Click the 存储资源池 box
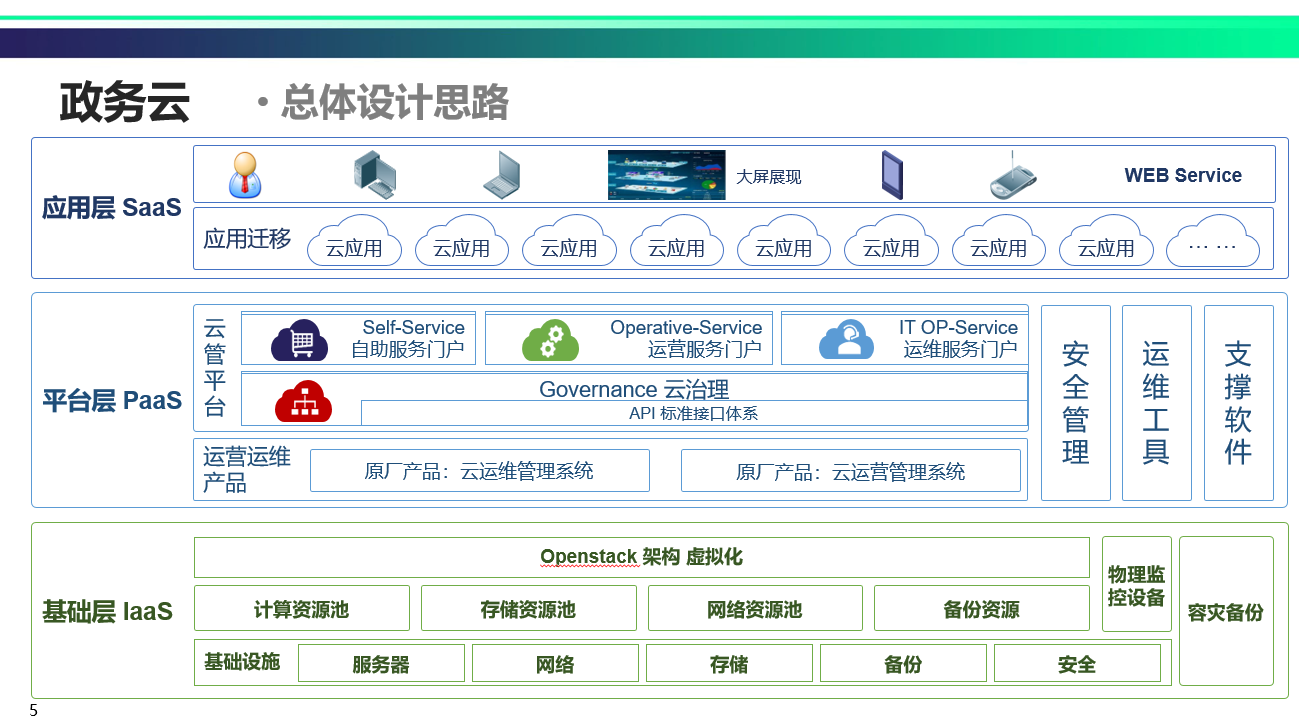The height and width of the screenshot is (721, 1299). pyautogui.click(x=529, y=608)
